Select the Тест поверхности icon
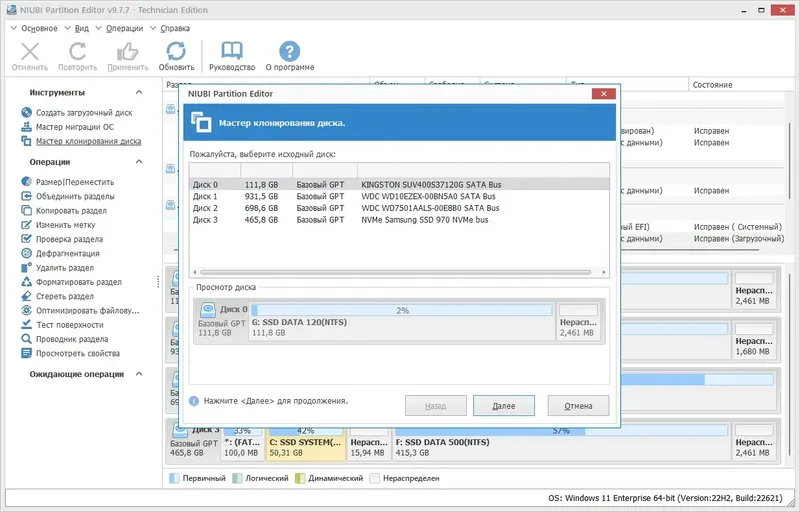 coord(27,324)
